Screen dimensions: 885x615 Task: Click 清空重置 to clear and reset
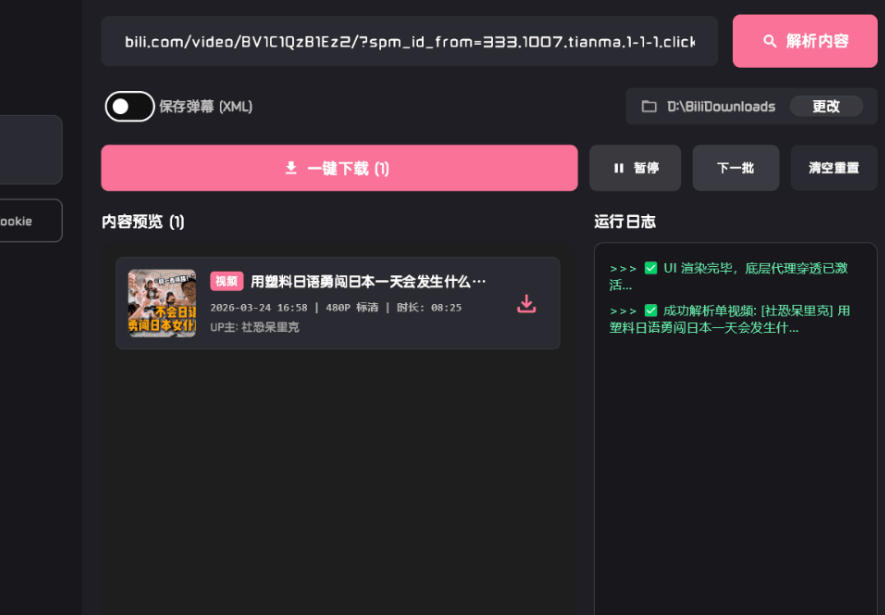click(x=833, y=167)
